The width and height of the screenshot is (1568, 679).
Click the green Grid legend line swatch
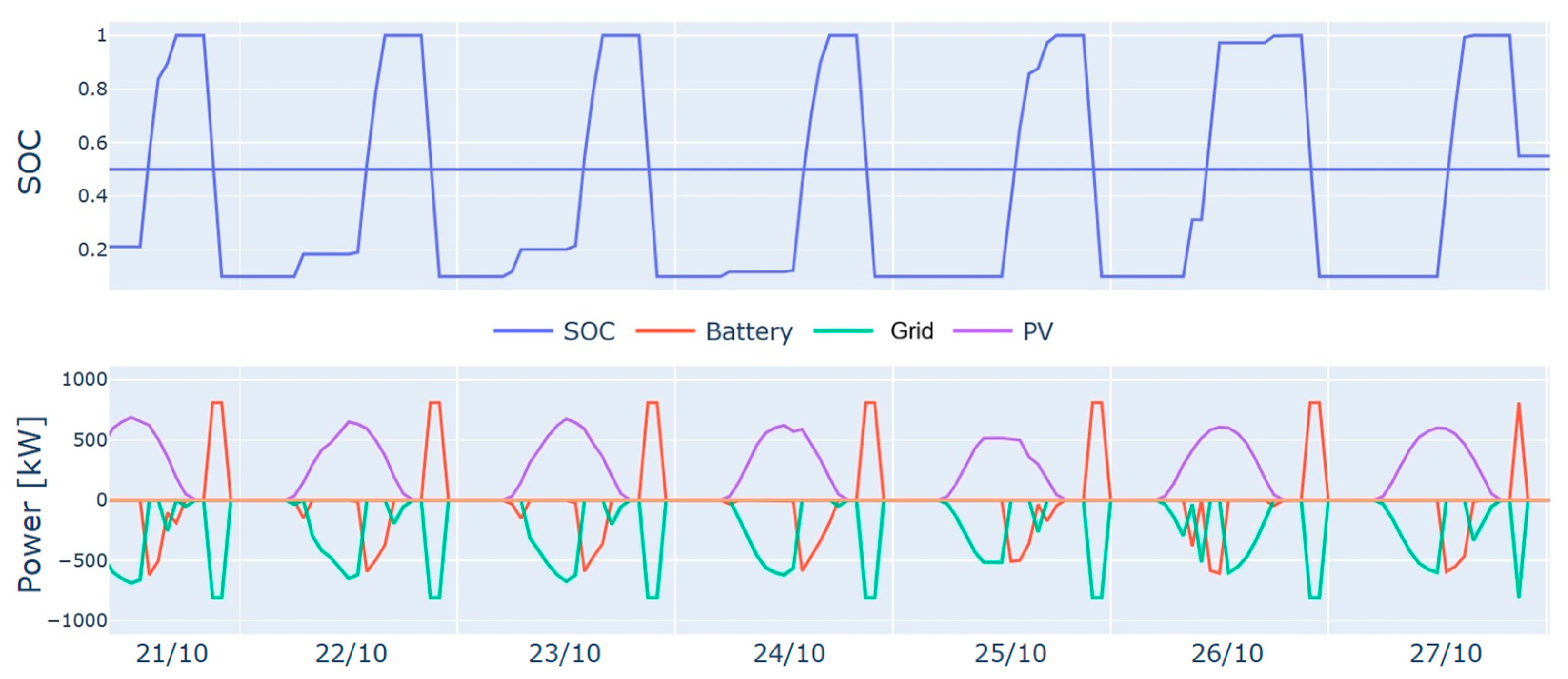(x=843, y=331)
